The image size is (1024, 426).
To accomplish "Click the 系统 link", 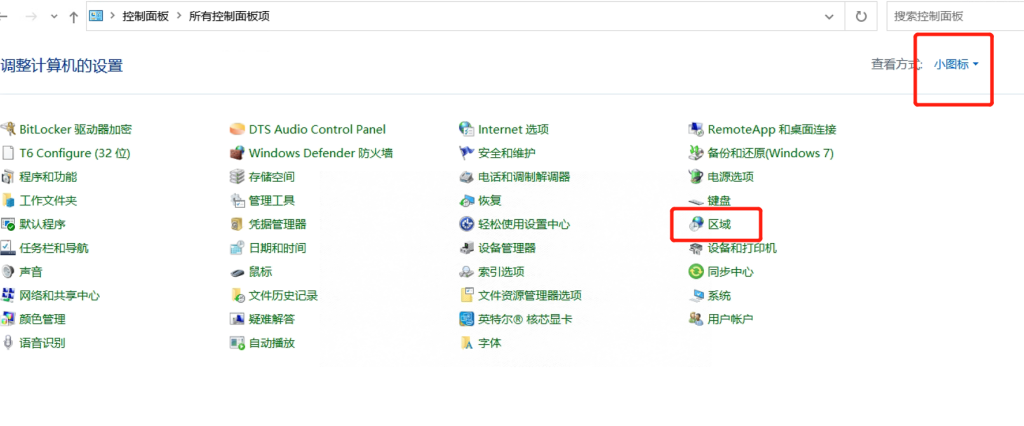I will pyautogui.click(x=719, y=295).
